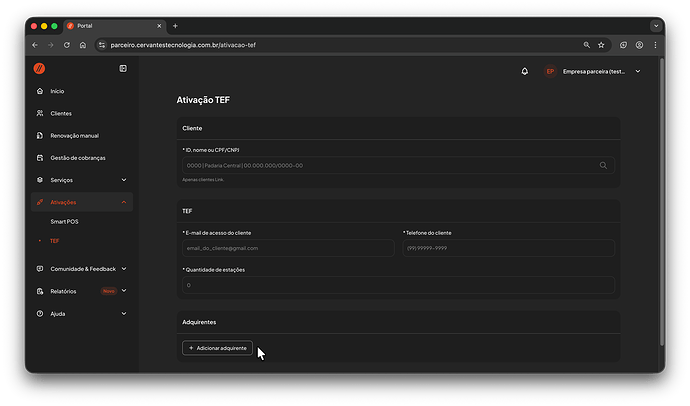Expand the Ajuda chevron
The image size is (690, 406).
[x=124, y=314]
